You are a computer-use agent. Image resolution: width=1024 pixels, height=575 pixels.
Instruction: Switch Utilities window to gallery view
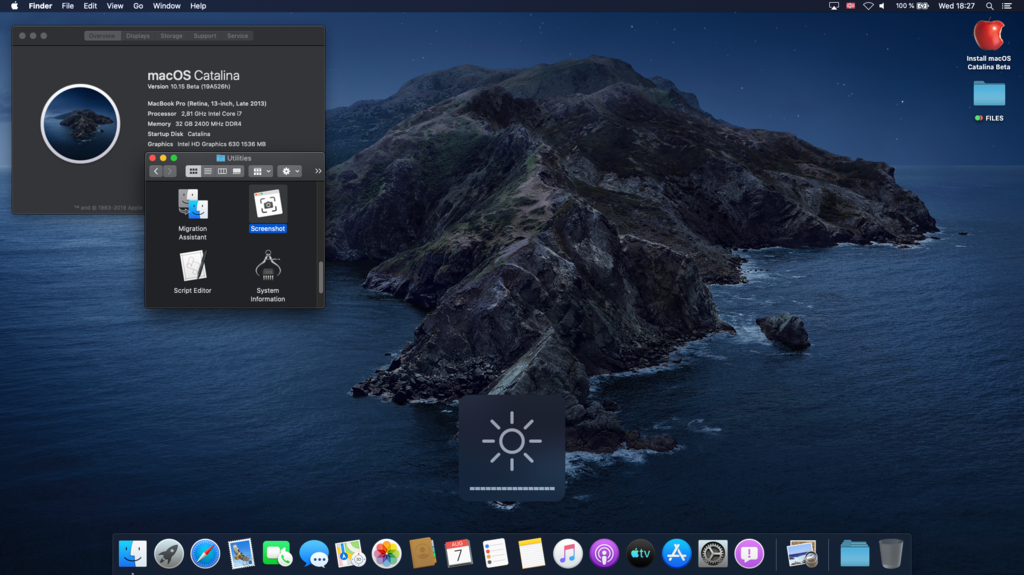click(237, 171)
